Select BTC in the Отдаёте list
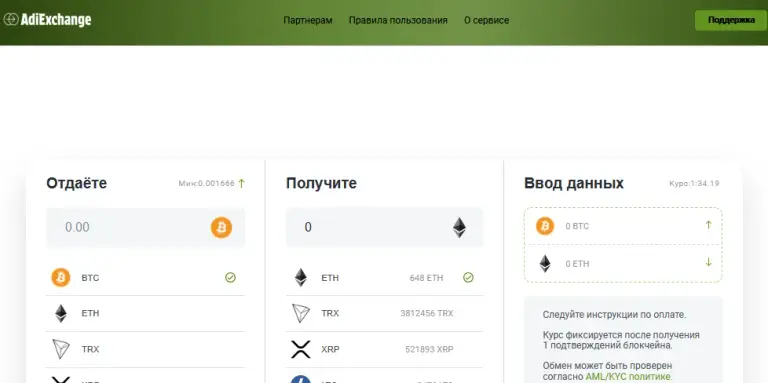Viewport: 768px width, 383px height. [x=145, y=278]
